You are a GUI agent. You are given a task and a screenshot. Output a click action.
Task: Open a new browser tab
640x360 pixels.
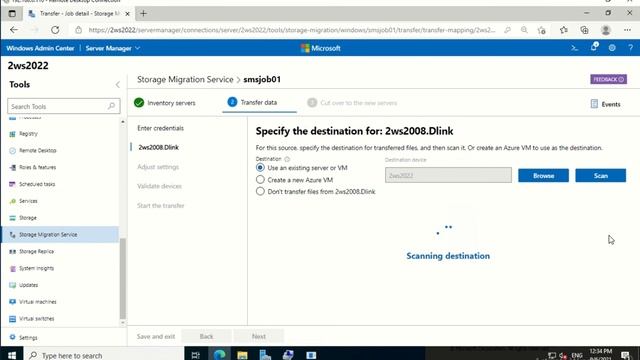tap(143, 13)
